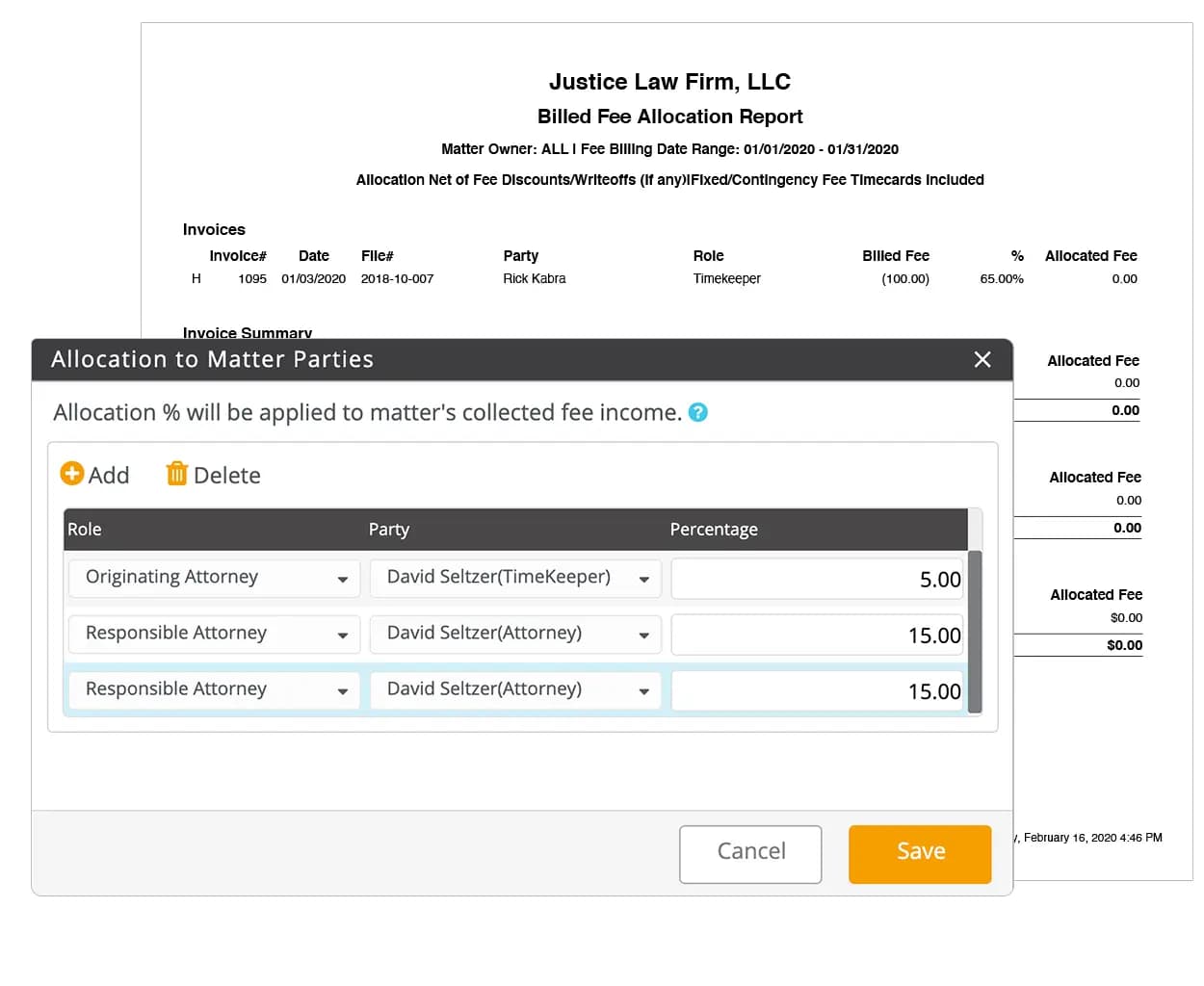Click the help question mark icon
The image size is (1204, 986).
click(x=698, y=412)
